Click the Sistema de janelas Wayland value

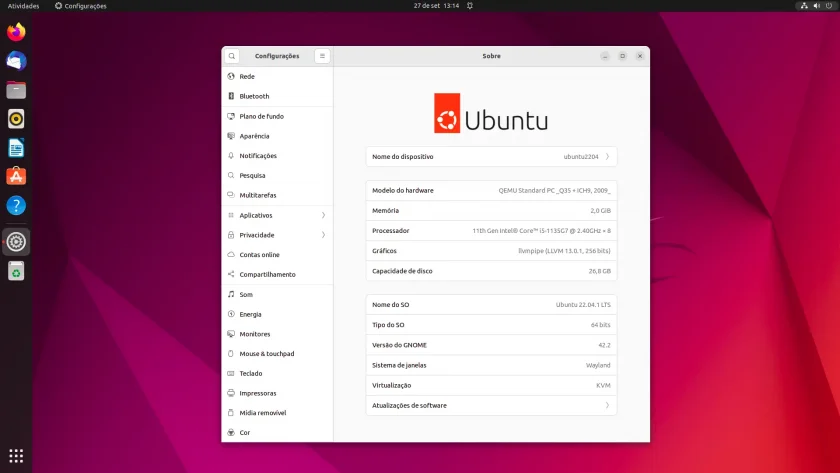[x=598, y=365]
